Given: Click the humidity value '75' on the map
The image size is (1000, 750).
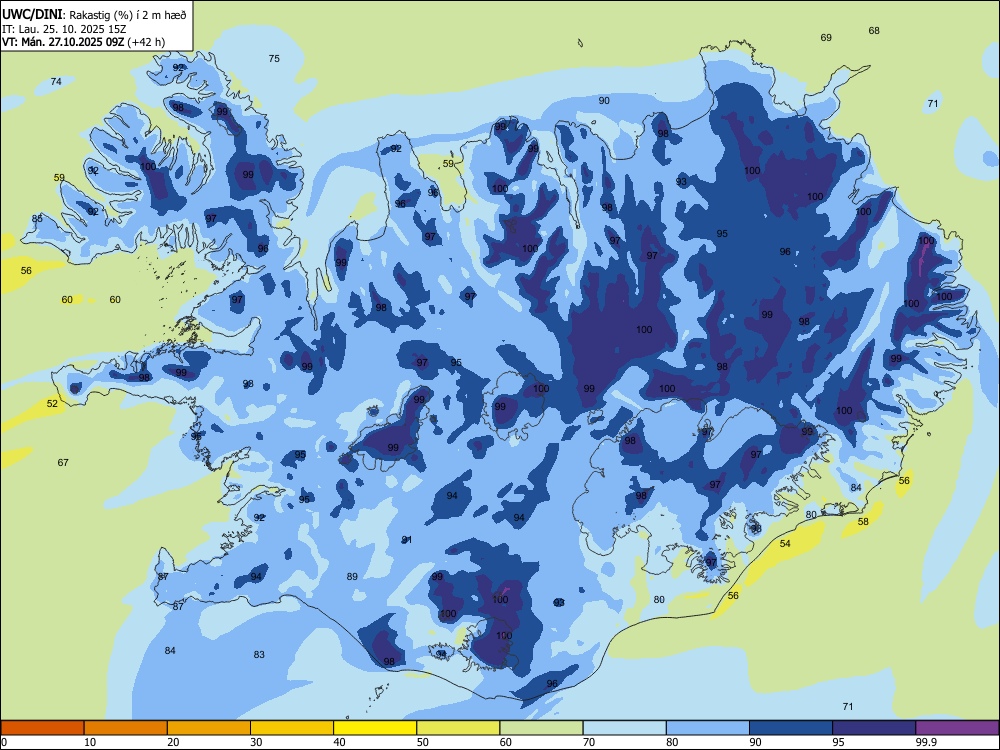Looking at the screenshot, I should (x=274, y=58).
